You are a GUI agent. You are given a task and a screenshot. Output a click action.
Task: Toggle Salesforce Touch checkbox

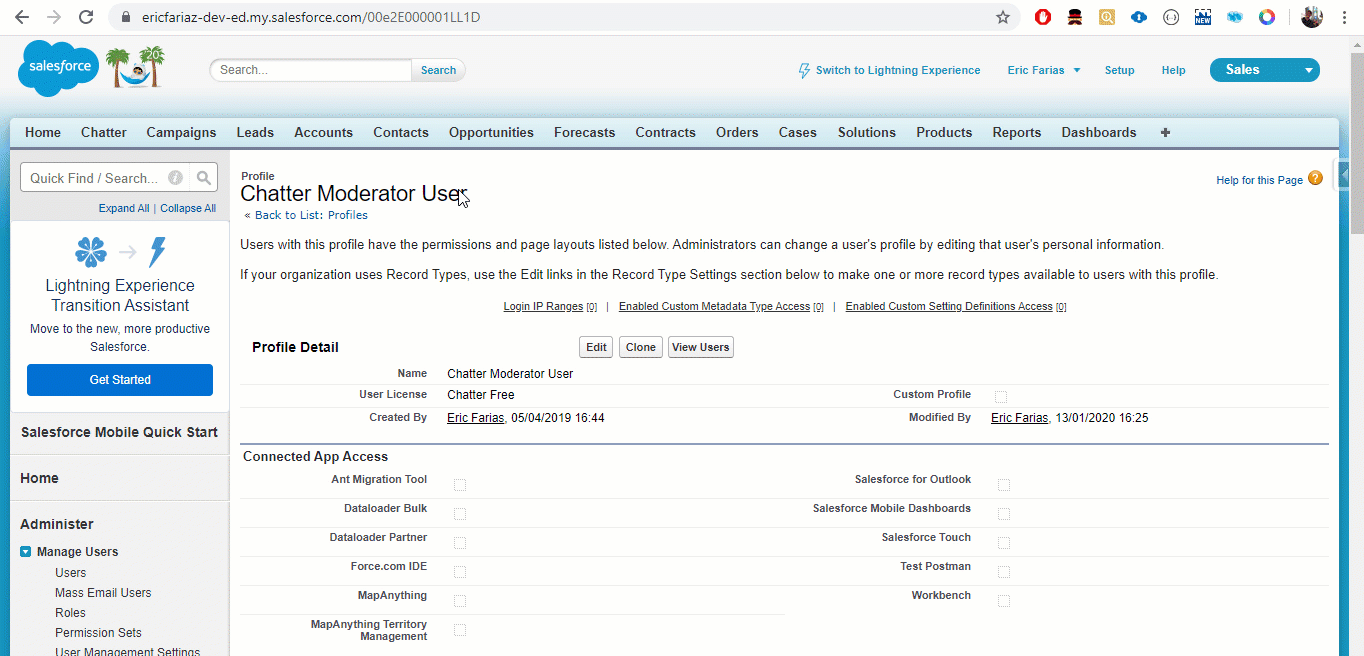(1004, 543)
